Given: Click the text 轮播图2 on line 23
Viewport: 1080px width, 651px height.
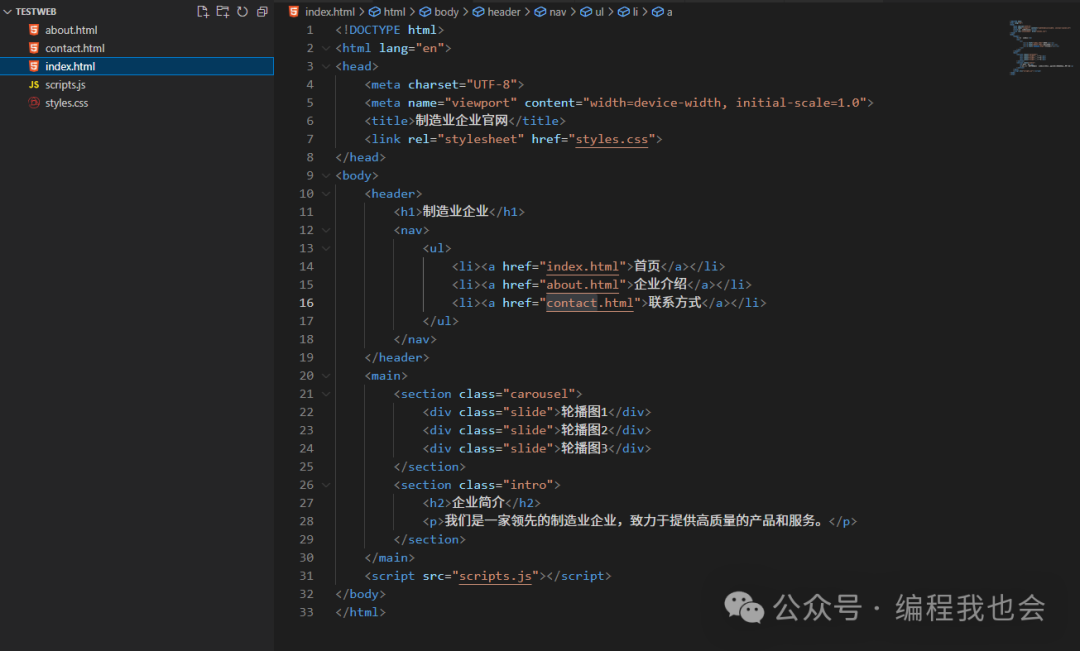Looking at the screenshot, I should point(584,430).
